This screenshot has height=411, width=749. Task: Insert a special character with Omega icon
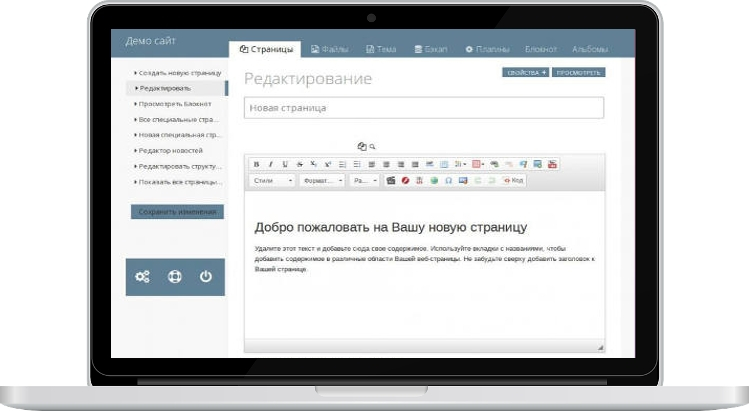click(448, 180)
